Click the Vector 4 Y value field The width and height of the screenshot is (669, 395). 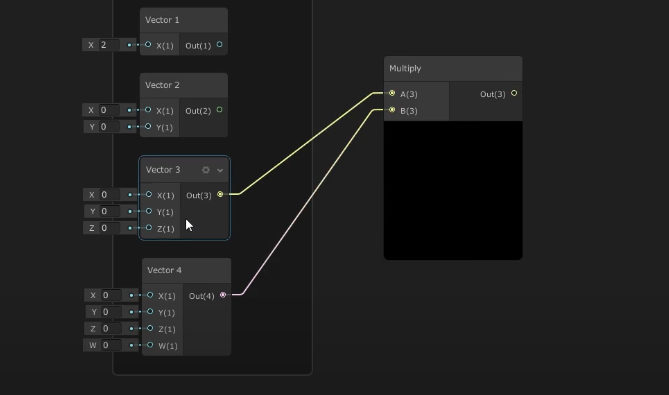click(x=112, y=312)
